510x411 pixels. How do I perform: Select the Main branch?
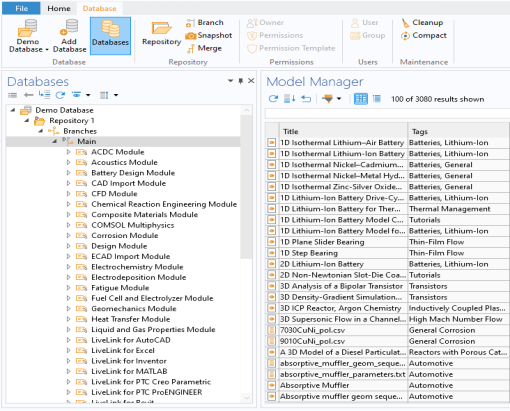(x=87, y=141)
